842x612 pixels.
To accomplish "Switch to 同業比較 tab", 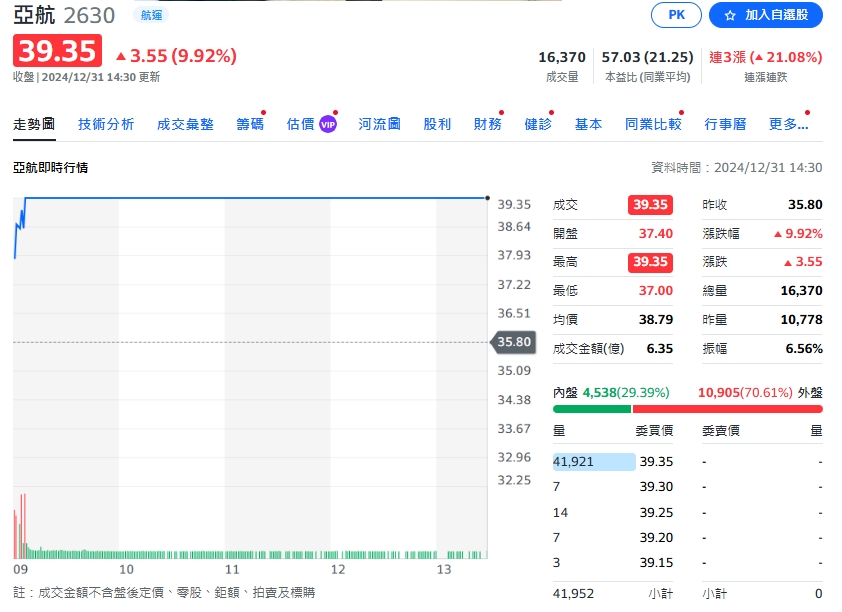I will tap(653, 124).
